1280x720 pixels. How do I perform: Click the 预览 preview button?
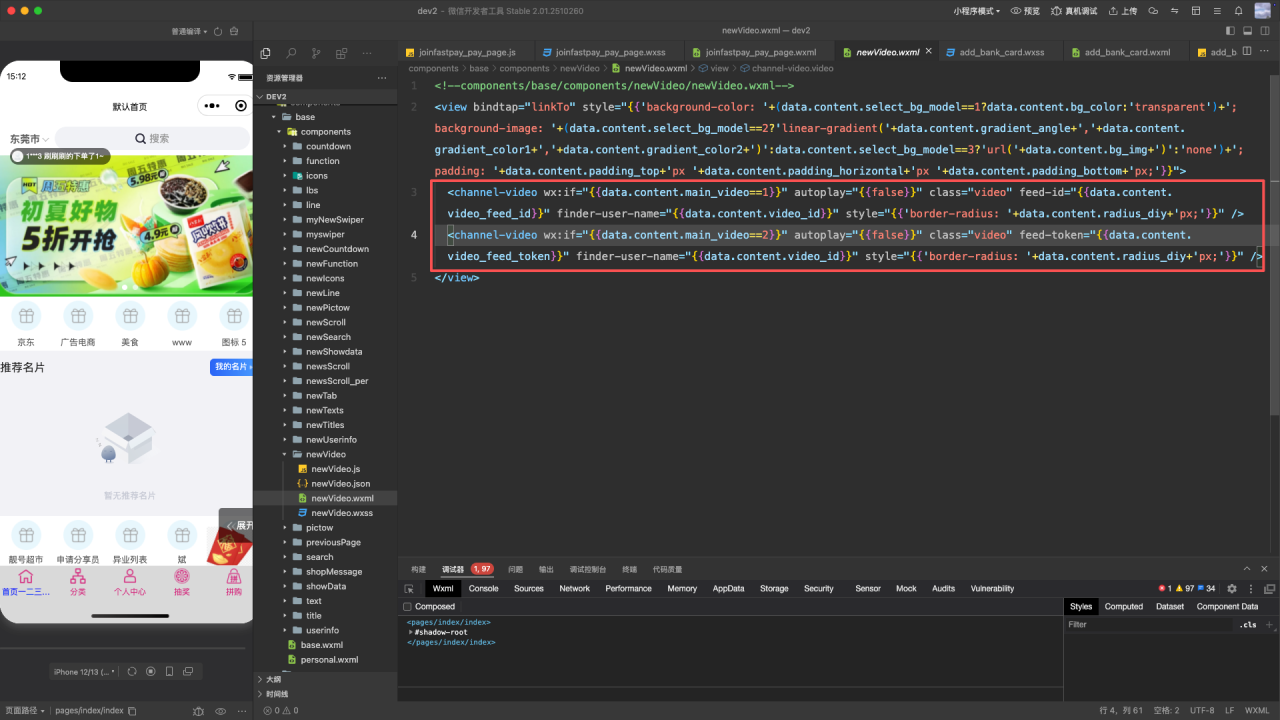(1025, 11)
